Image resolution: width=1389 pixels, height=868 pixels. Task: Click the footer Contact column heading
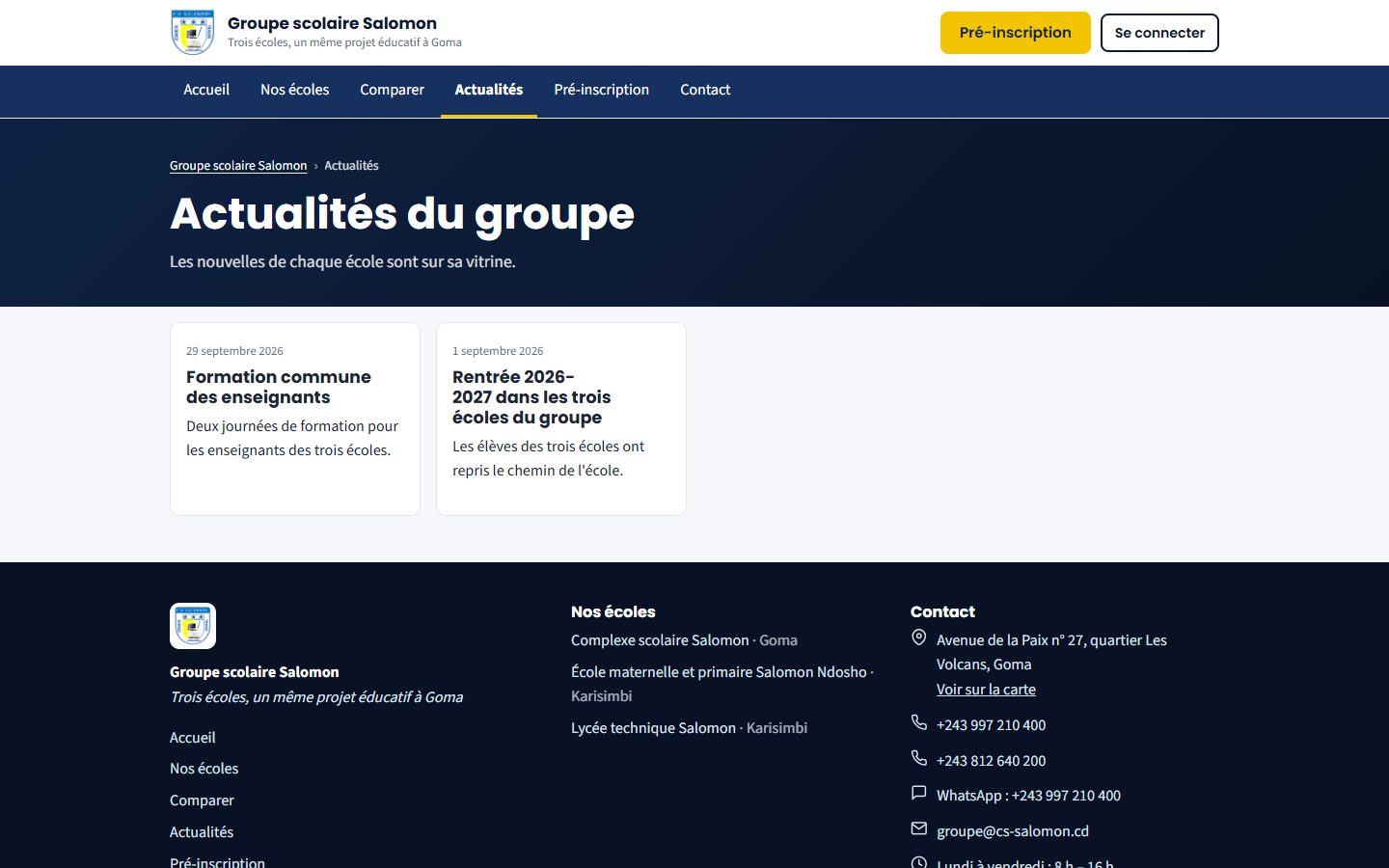click(x=942, y=611)
